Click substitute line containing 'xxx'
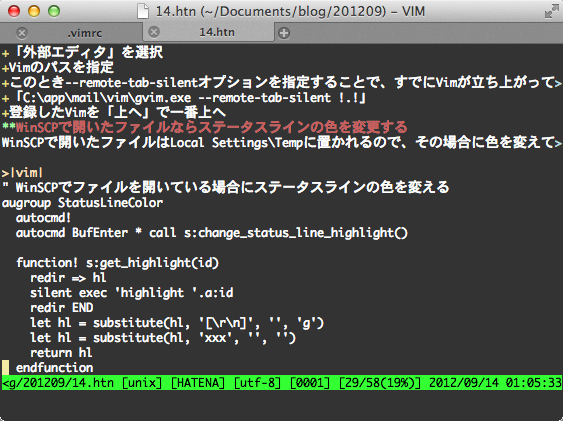The width and height of the screenshot is (563, 421). (163, 338)
